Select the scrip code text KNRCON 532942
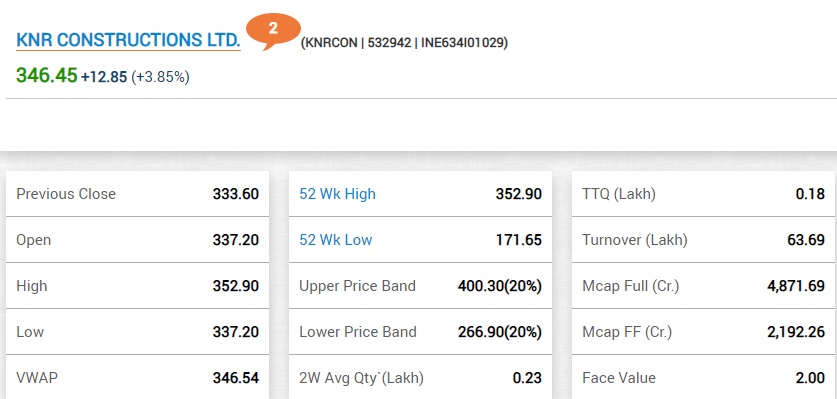Viewport: 837px width, 399px height. (357, 43)
